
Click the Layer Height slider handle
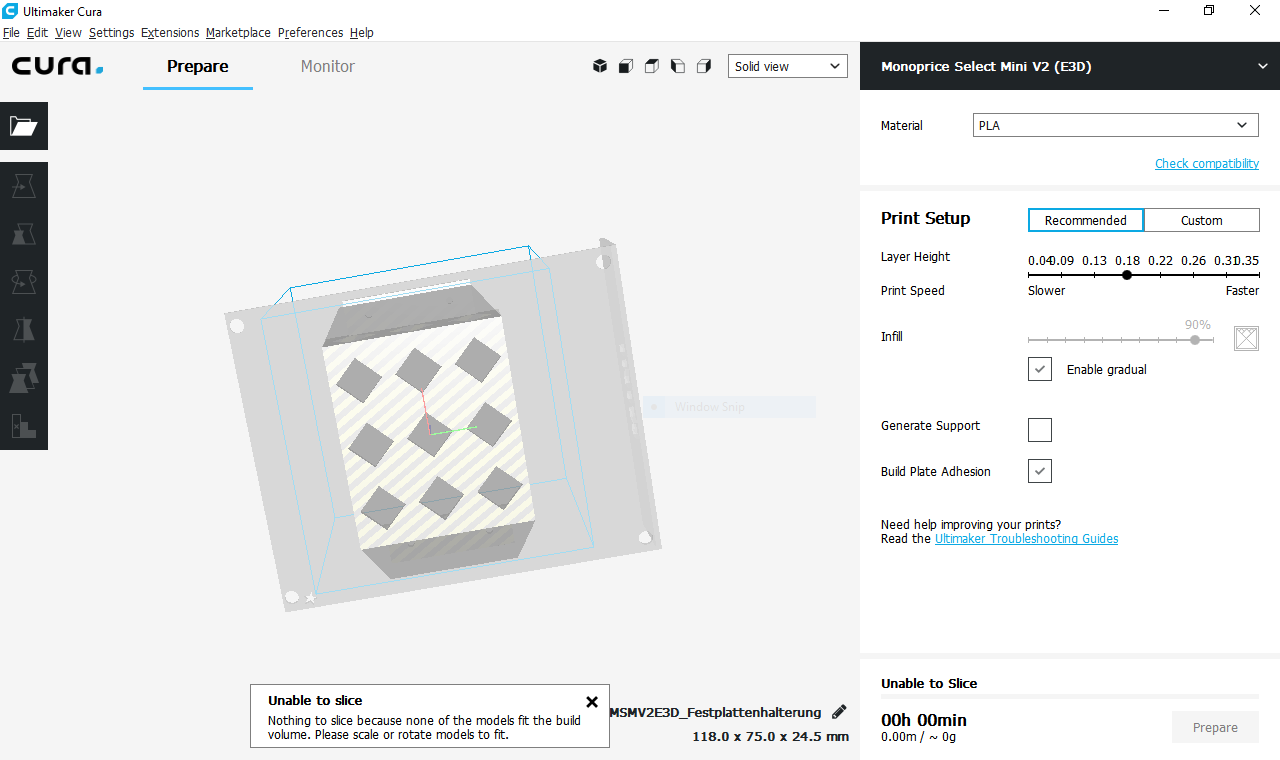pos(1127,274)
